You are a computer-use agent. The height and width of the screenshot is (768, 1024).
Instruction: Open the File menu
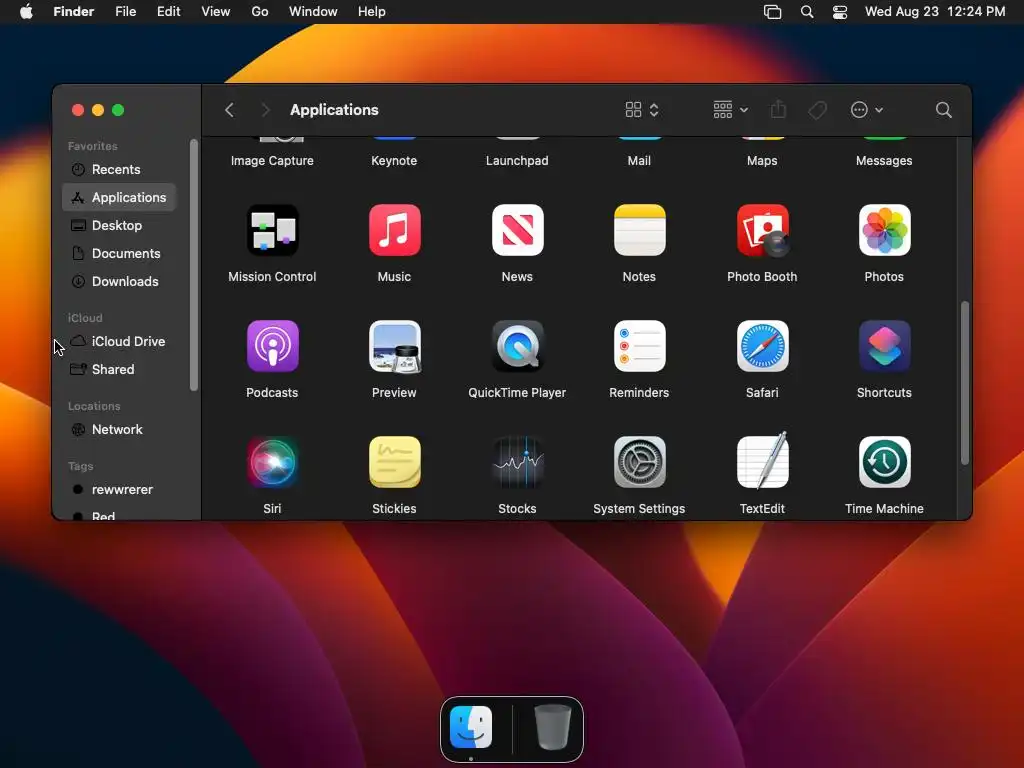pos(125,12)
